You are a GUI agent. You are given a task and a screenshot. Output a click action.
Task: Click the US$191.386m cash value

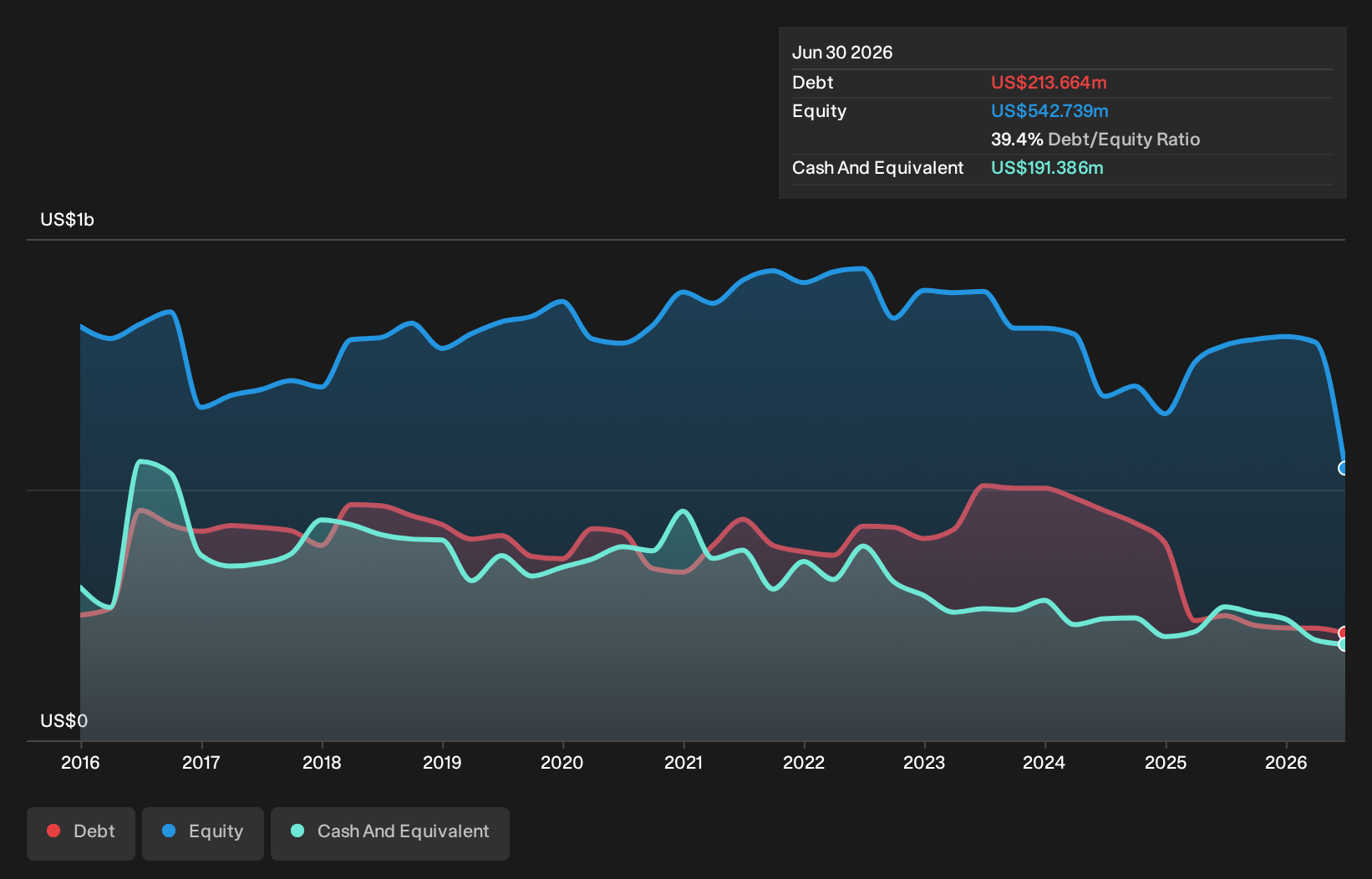pos(1047,168)
